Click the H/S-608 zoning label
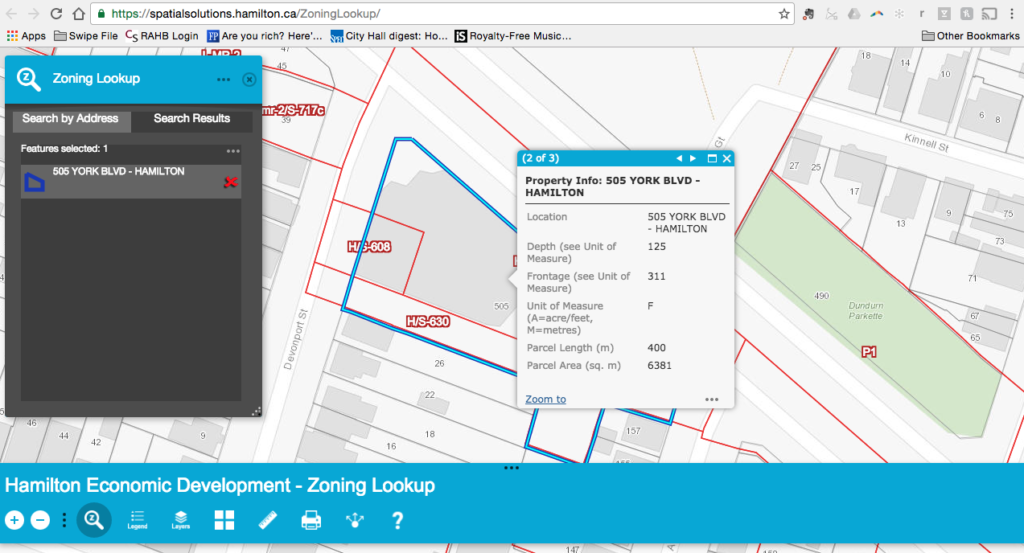The height and width of the screenshot is (553, 1024). (369, 247)
